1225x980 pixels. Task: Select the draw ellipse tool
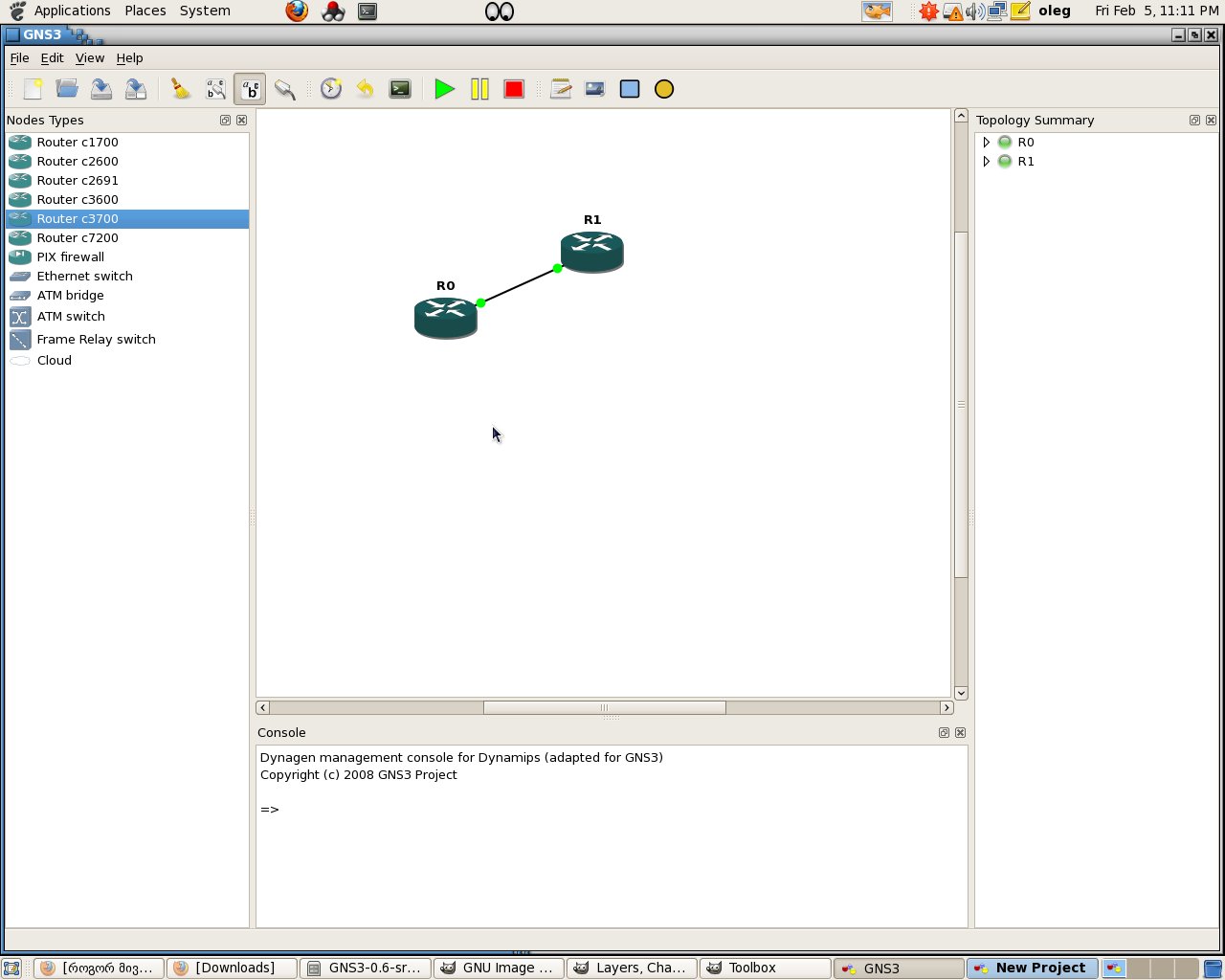664,89
